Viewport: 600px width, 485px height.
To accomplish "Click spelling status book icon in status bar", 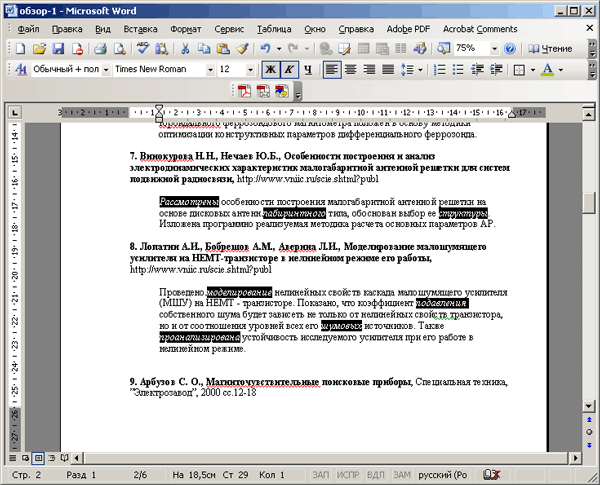I will tap(491, 475).
